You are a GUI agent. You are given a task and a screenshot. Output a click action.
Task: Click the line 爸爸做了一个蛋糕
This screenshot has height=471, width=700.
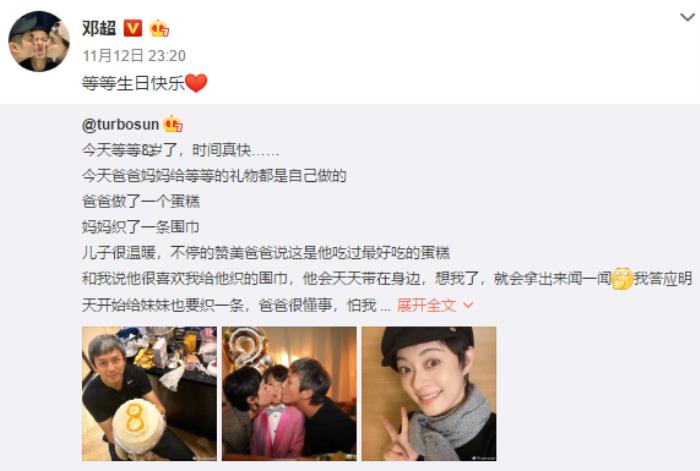141,201
